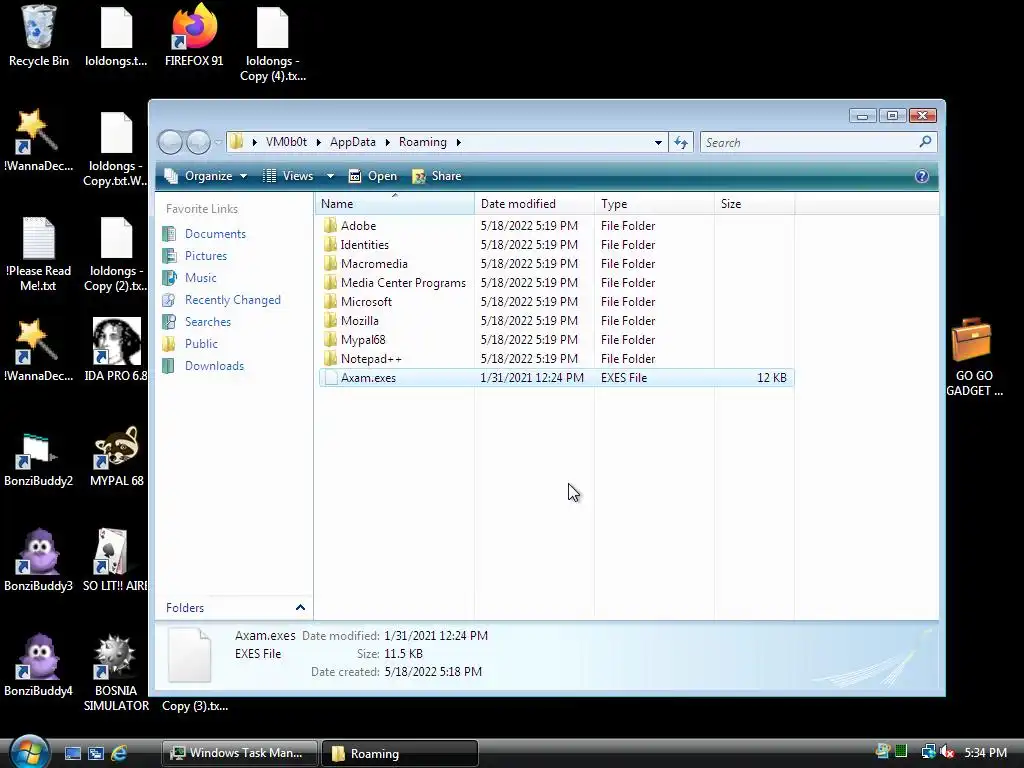Sort by Name column header
The height and width of the screenshot is (768, 1024).
point(395,204)
